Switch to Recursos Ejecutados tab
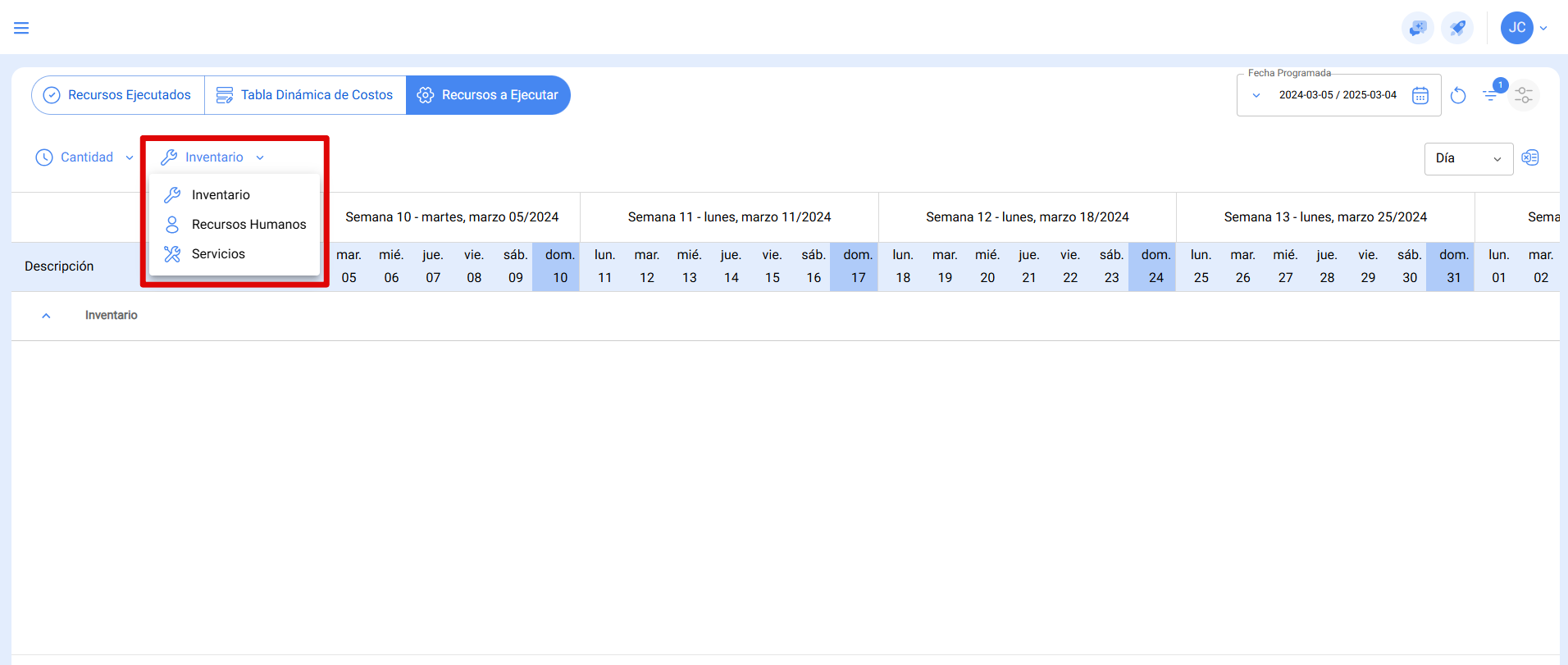Image resolution: width=1568 pixels, height=665 pixels. click(117, 95)
